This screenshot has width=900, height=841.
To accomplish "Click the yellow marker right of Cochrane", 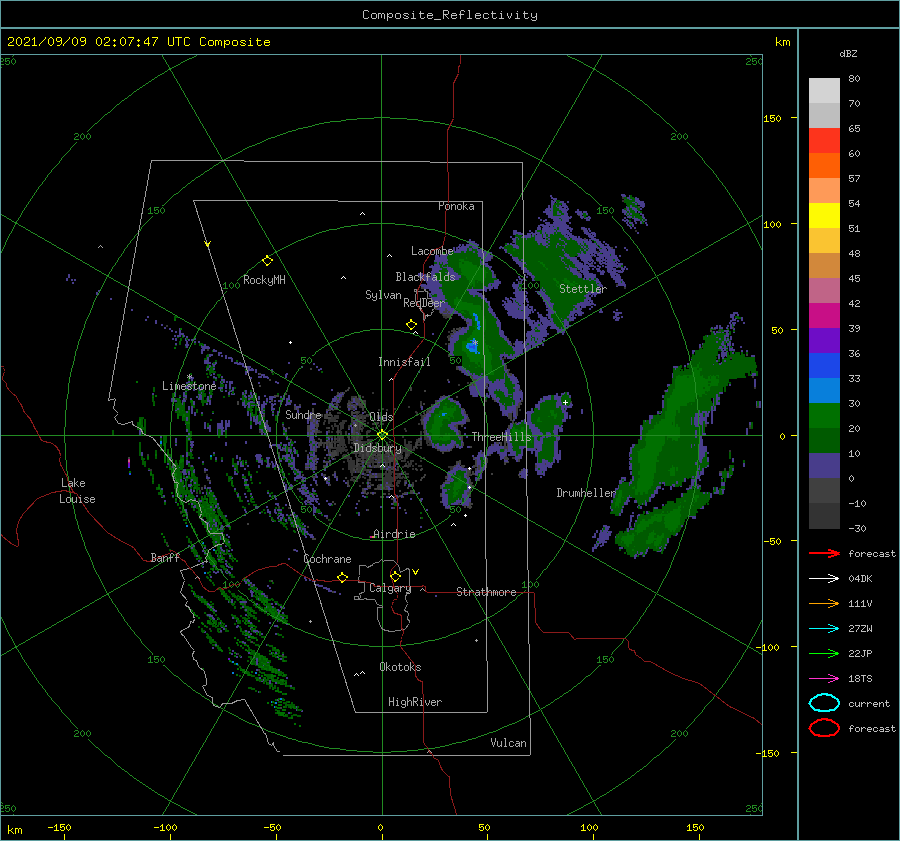I will pos(342,578).
